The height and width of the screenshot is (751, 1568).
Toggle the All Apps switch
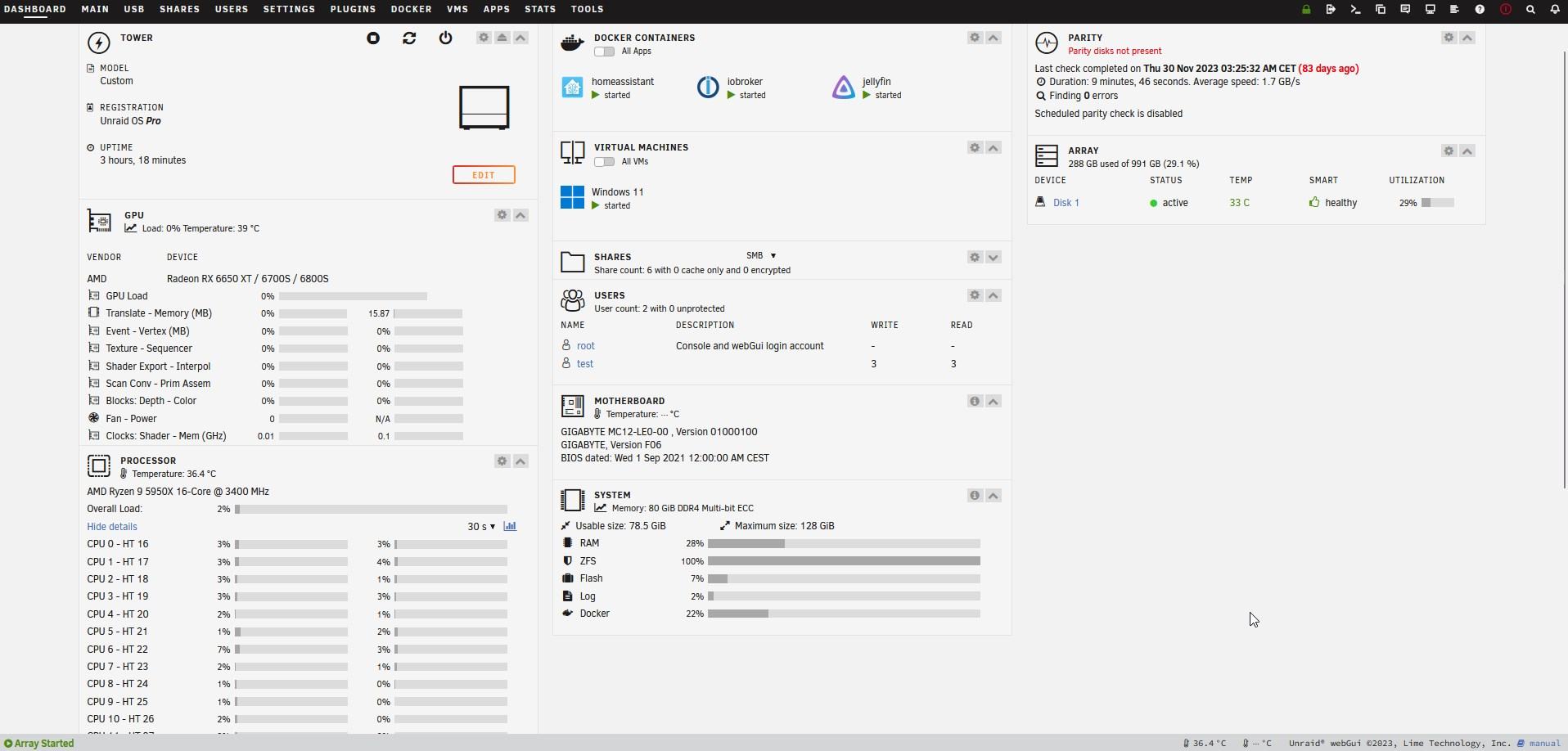point(604,52)
